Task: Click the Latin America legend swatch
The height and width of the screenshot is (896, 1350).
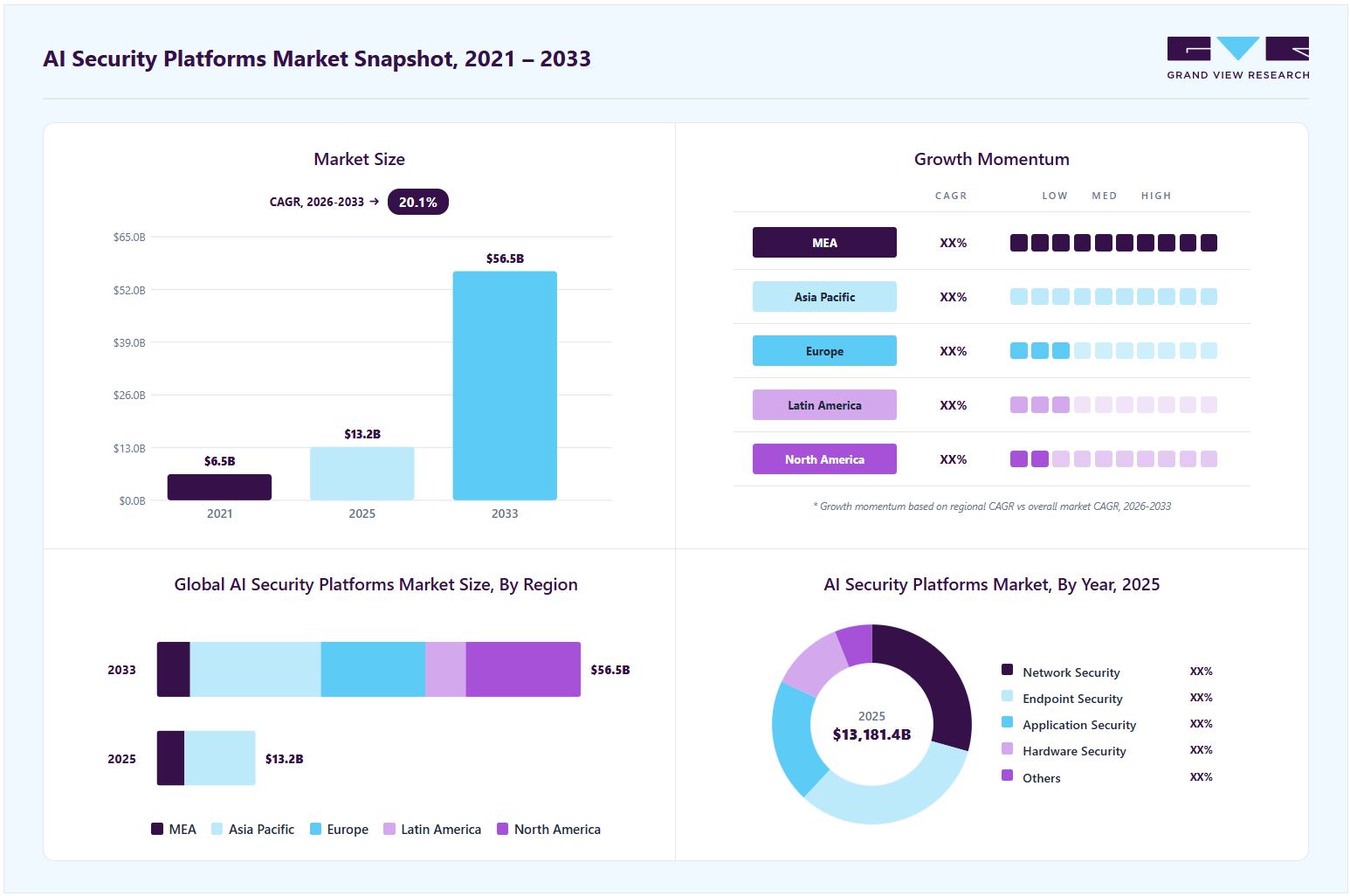Action: click(x=389, y=829)
